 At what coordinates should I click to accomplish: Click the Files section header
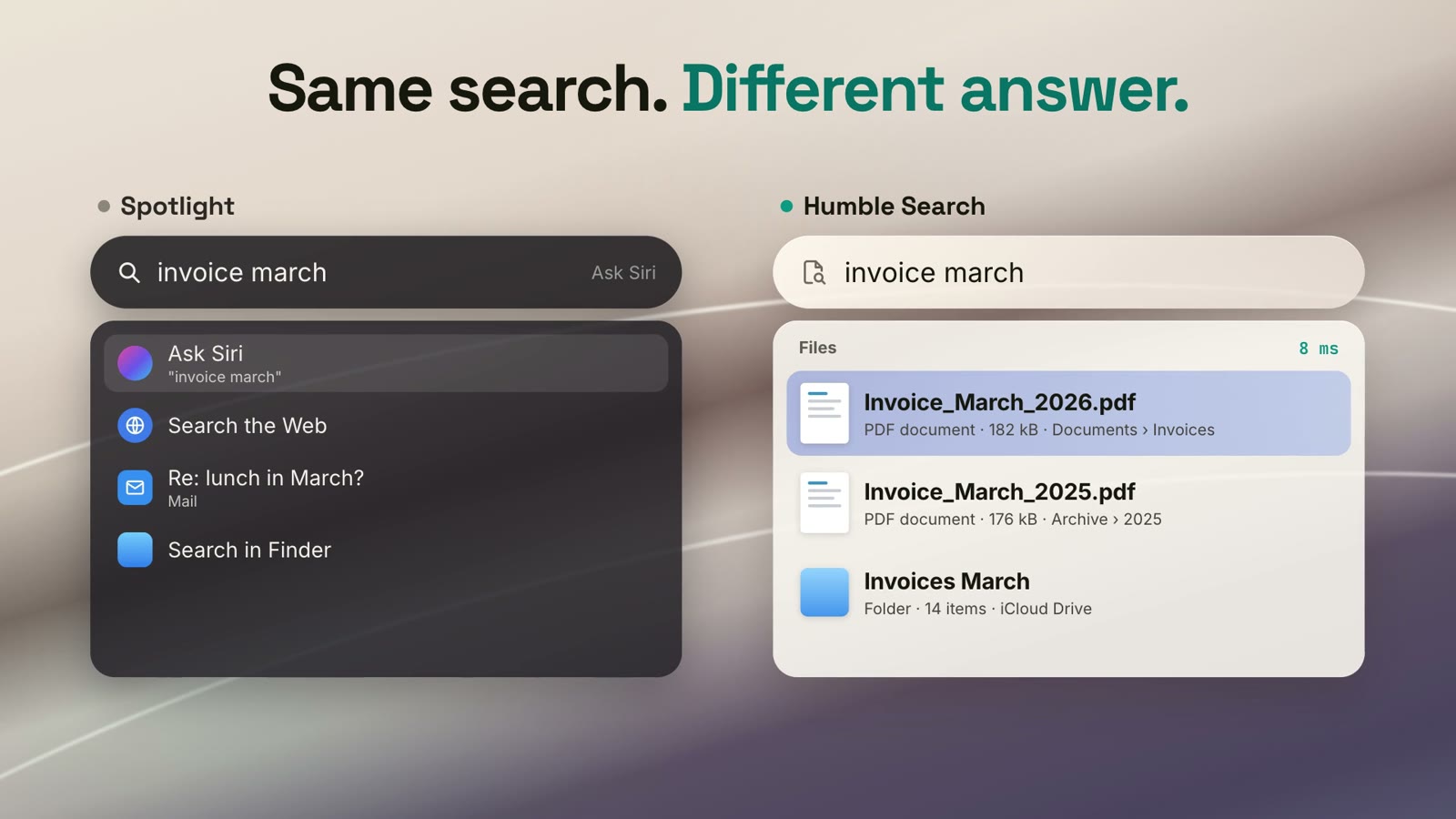[x=817, y=348]
